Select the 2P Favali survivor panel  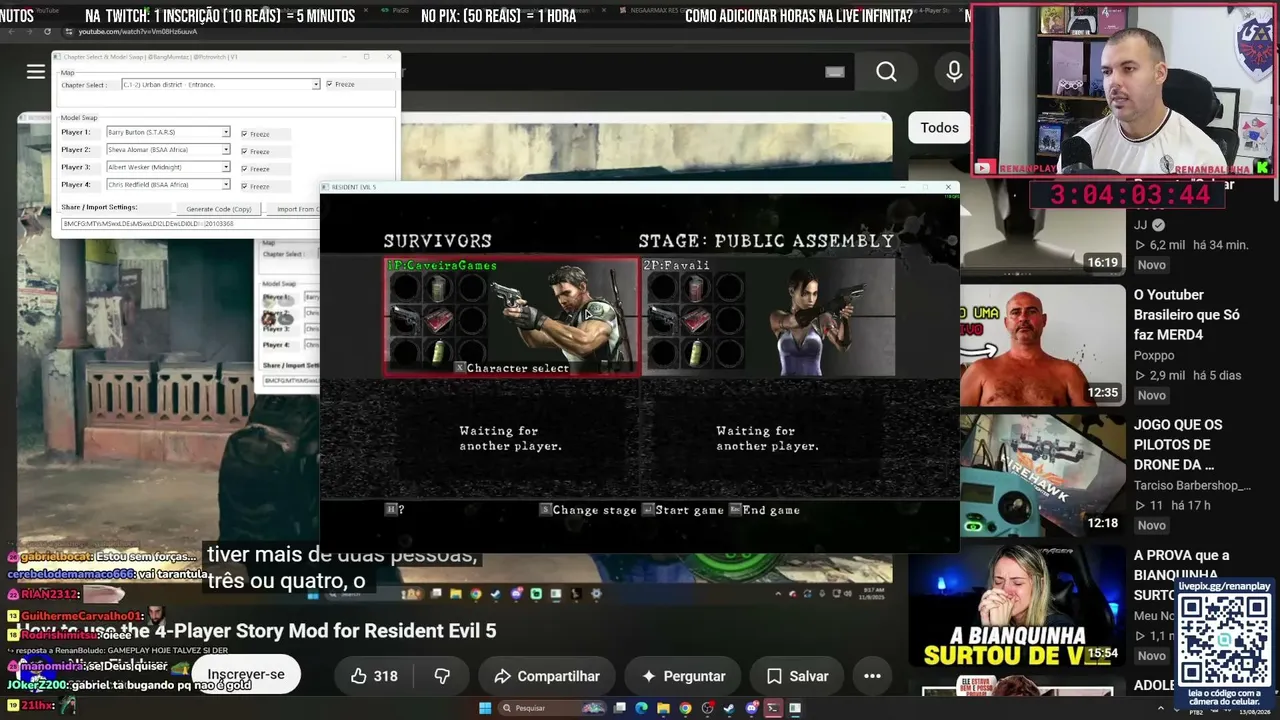[768, 317]
